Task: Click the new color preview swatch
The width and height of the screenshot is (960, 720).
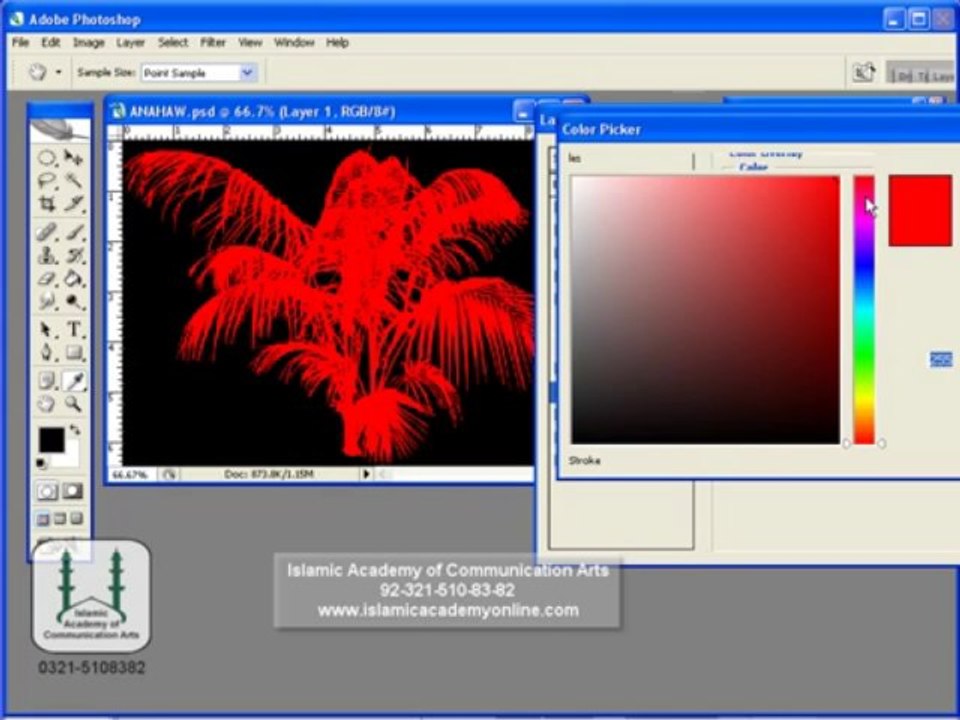Action: 920,211
